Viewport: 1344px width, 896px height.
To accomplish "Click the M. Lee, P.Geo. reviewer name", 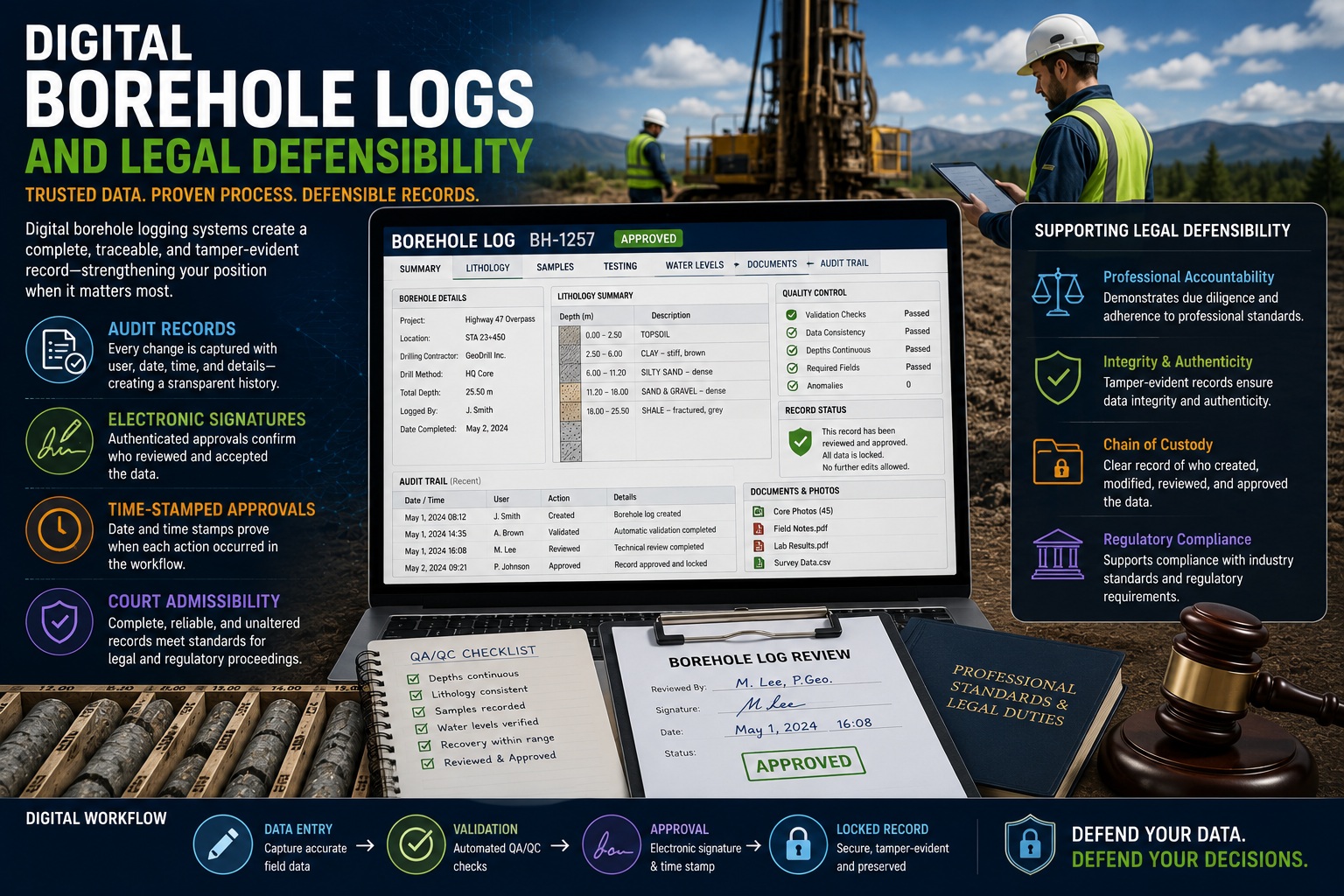I will point(784,681).
